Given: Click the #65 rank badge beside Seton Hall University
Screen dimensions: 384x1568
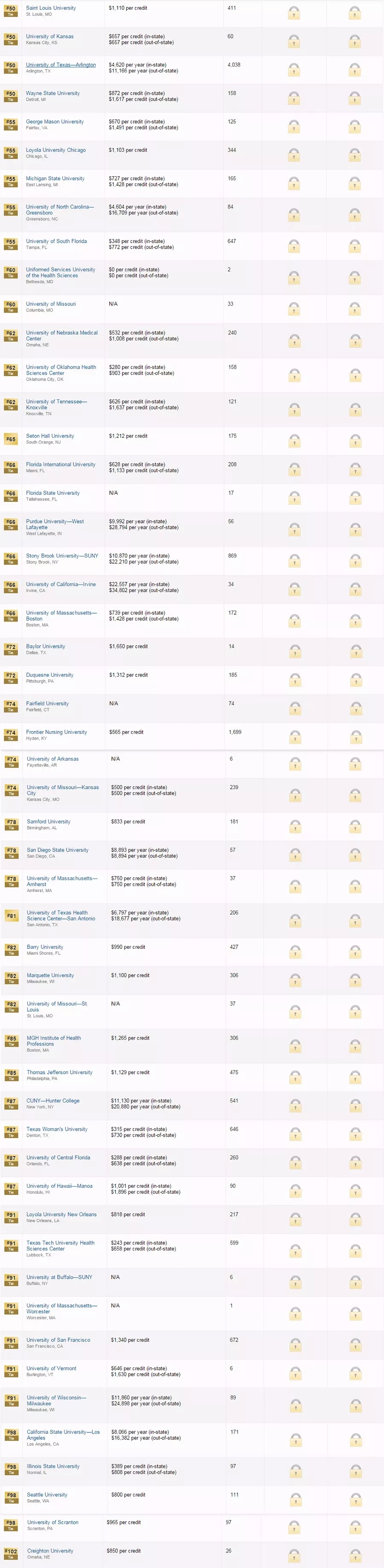Looking at the screenshot, I should click(x=11, y=439).
